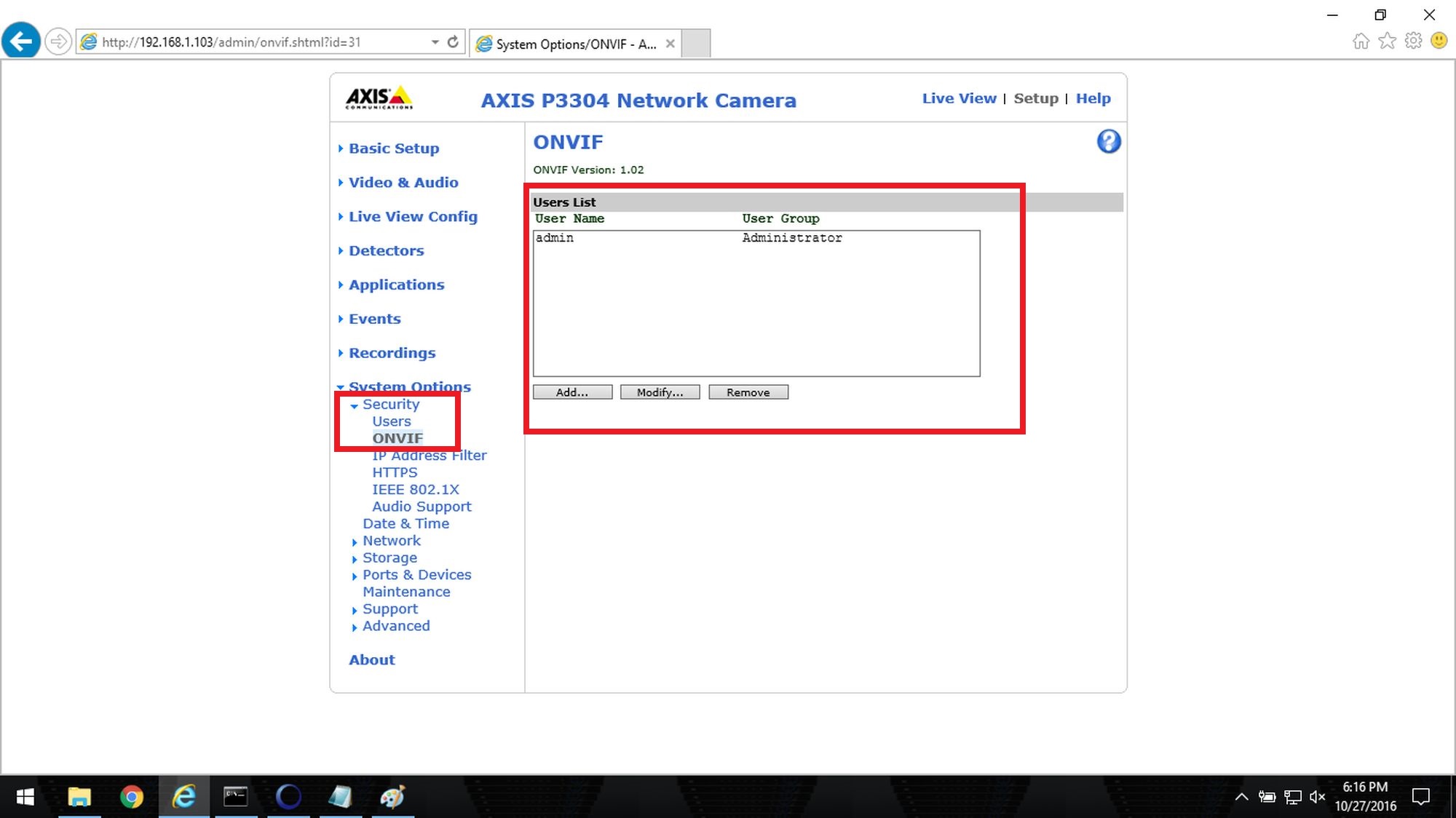Click the page refresh icon
This screenshot has width=1456, height=818.
pyautogui.click(x=453, y=42)
